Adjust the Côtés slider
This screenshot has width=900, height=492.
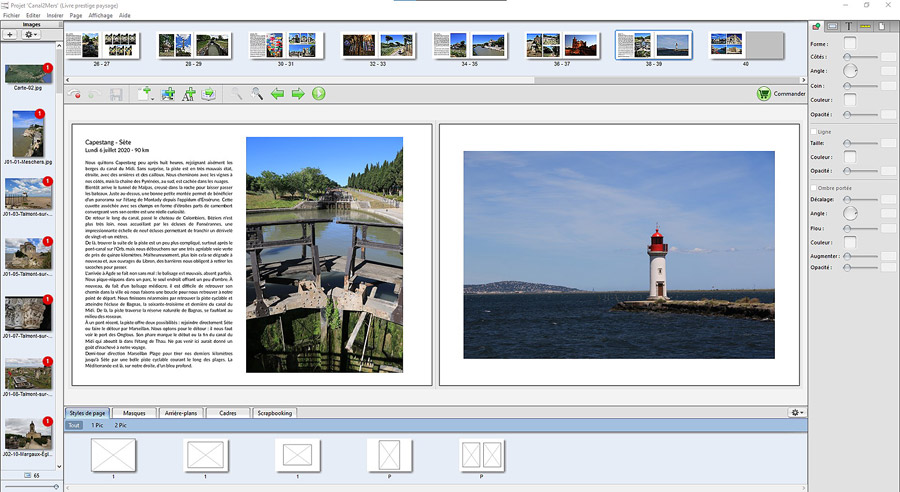[x=860, y=57]
